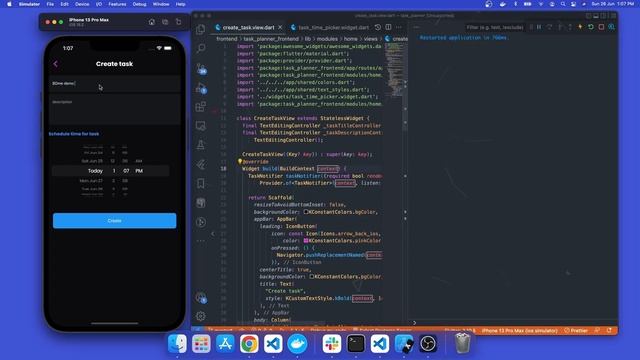The width and height of the screenshot is (640, 360).
Task: Open Source Control view in activity bar
Action: point(200,68)
